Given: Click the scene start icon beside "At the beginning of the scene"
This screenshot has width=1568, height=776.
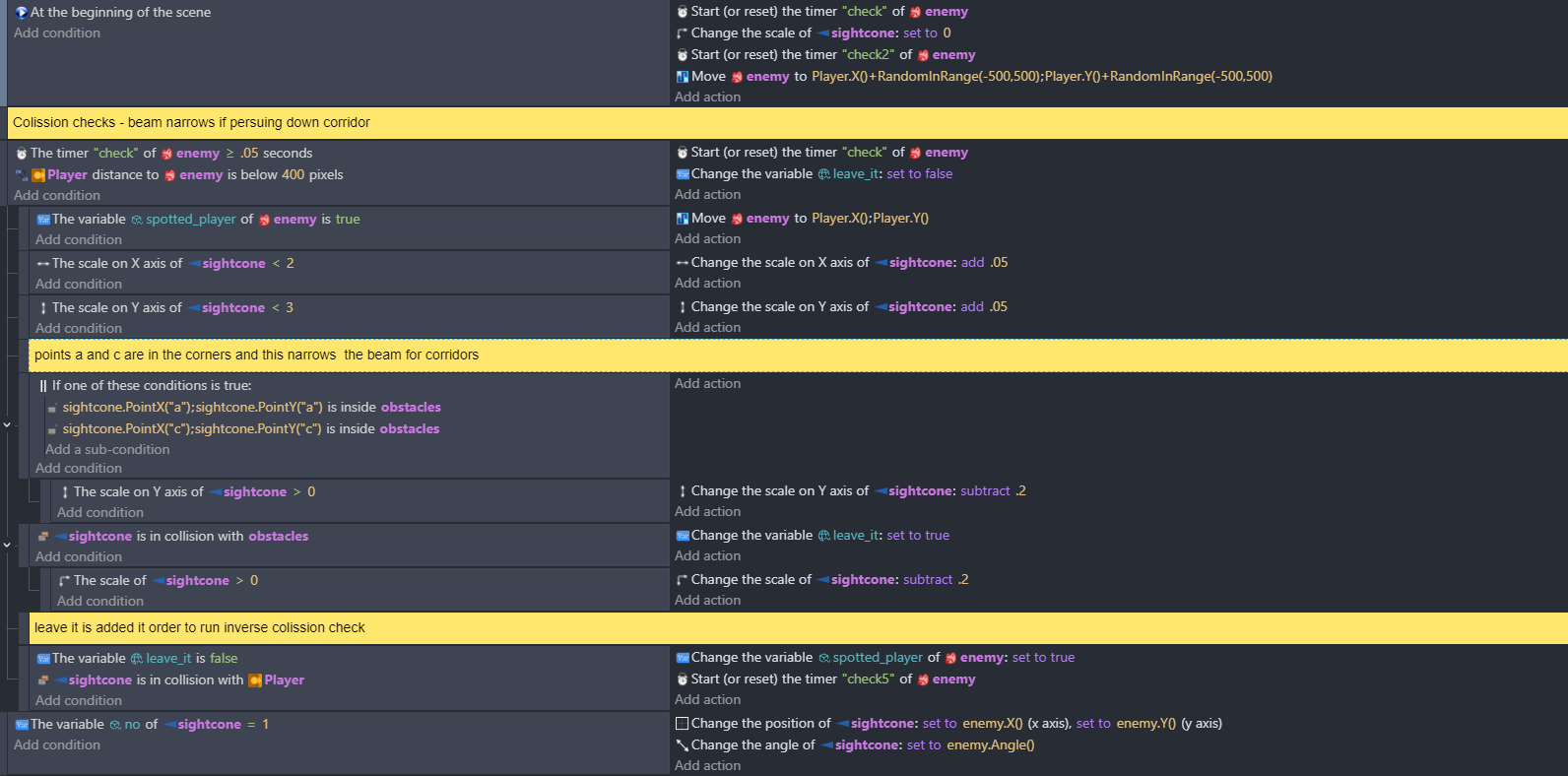Looking at the screenshot, I should 21,13.
